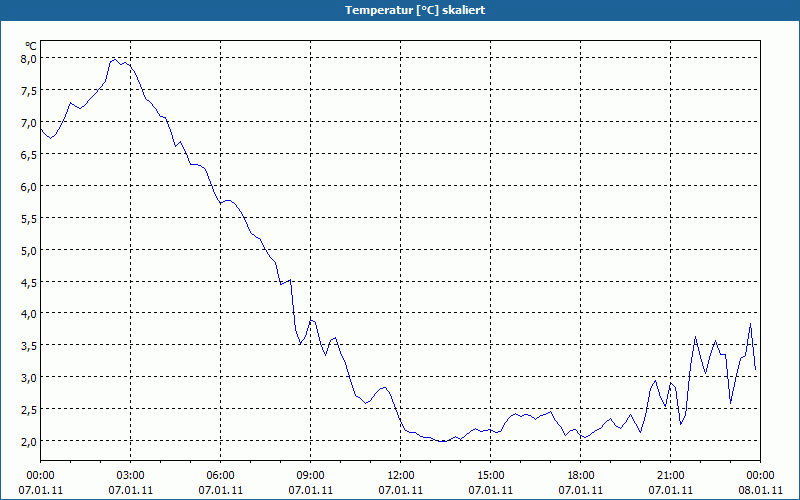Click the 5,5 y-axis value

[x=28, y=218]
